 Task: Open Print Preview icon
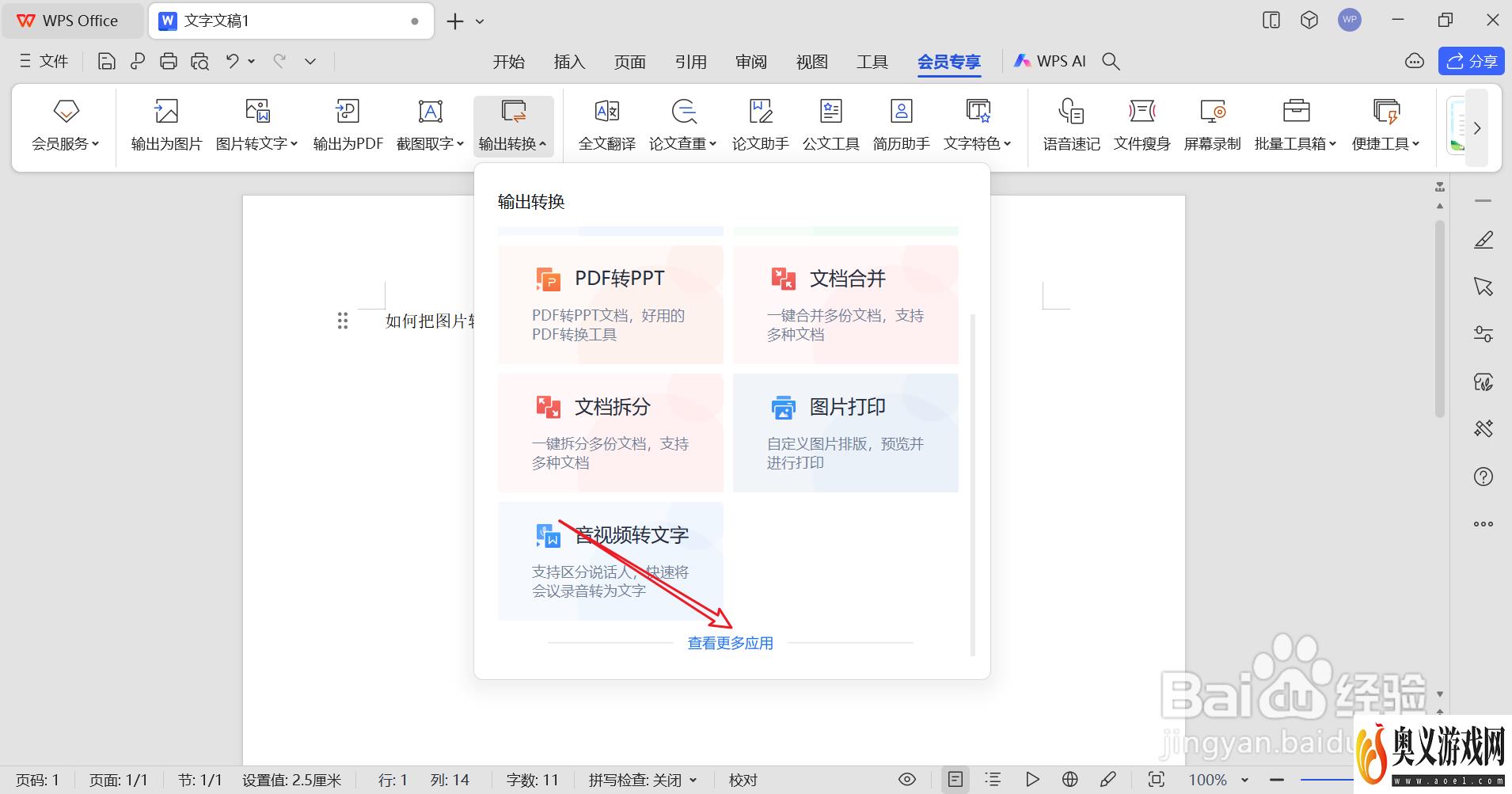pyautogui.click(x=199, y=61)
